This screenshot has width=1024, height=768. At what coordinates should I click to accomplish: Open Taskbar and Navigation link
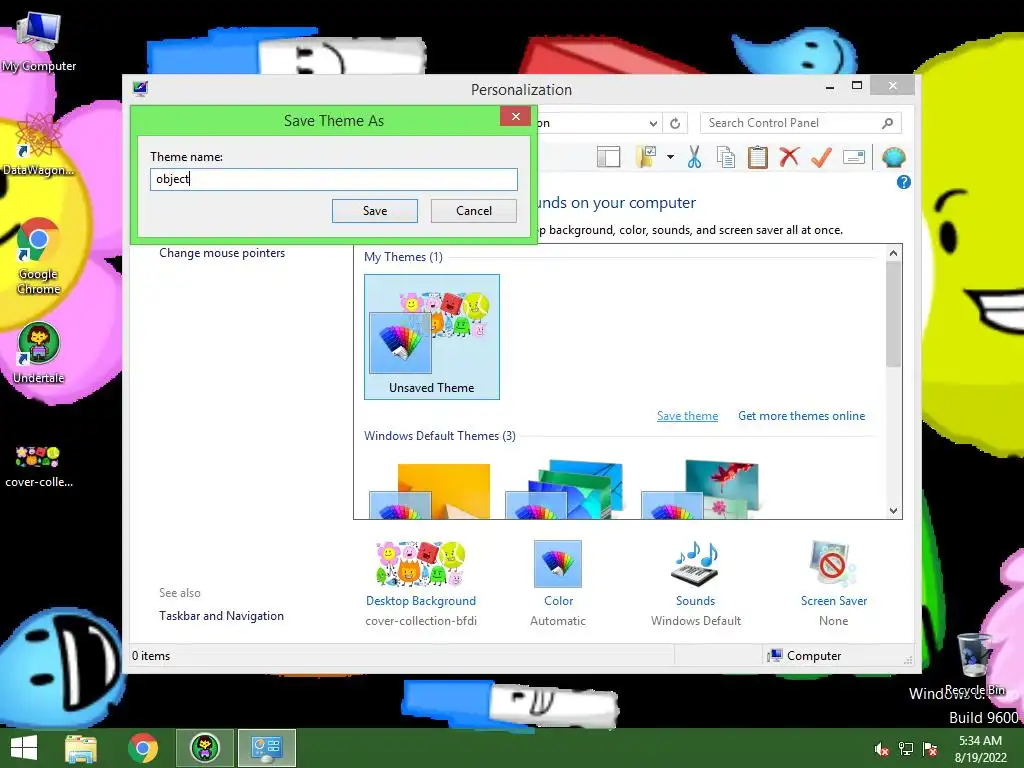(221, 616)
